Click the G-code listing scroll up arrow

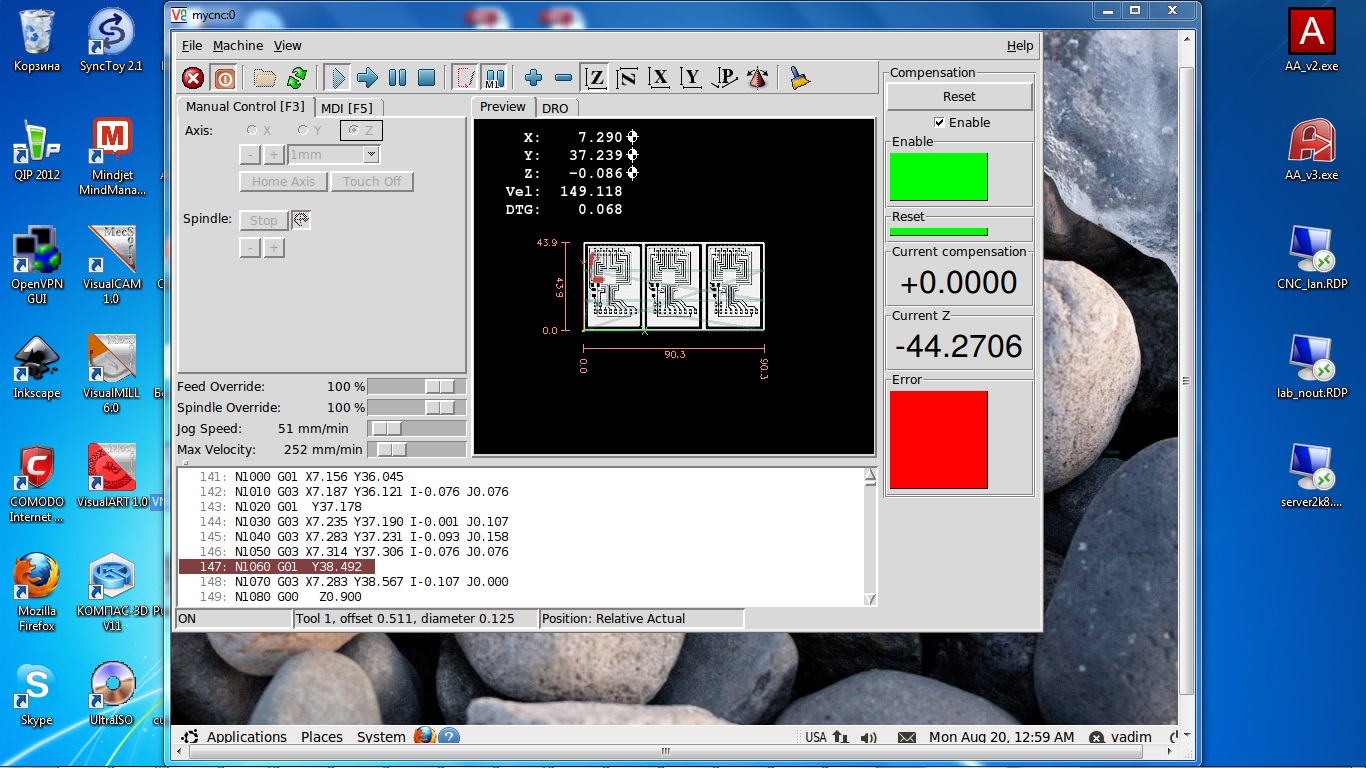(x=870, y=475)
